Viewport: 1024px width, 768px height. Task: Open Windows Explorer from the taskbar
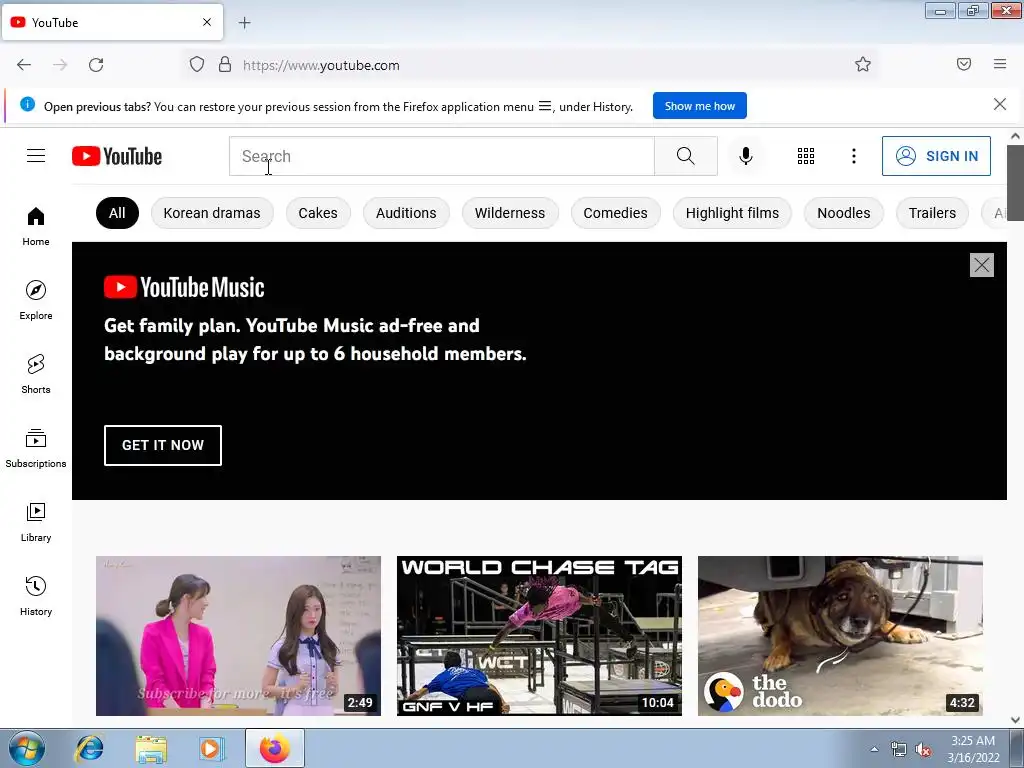click(x=151, y=748)
